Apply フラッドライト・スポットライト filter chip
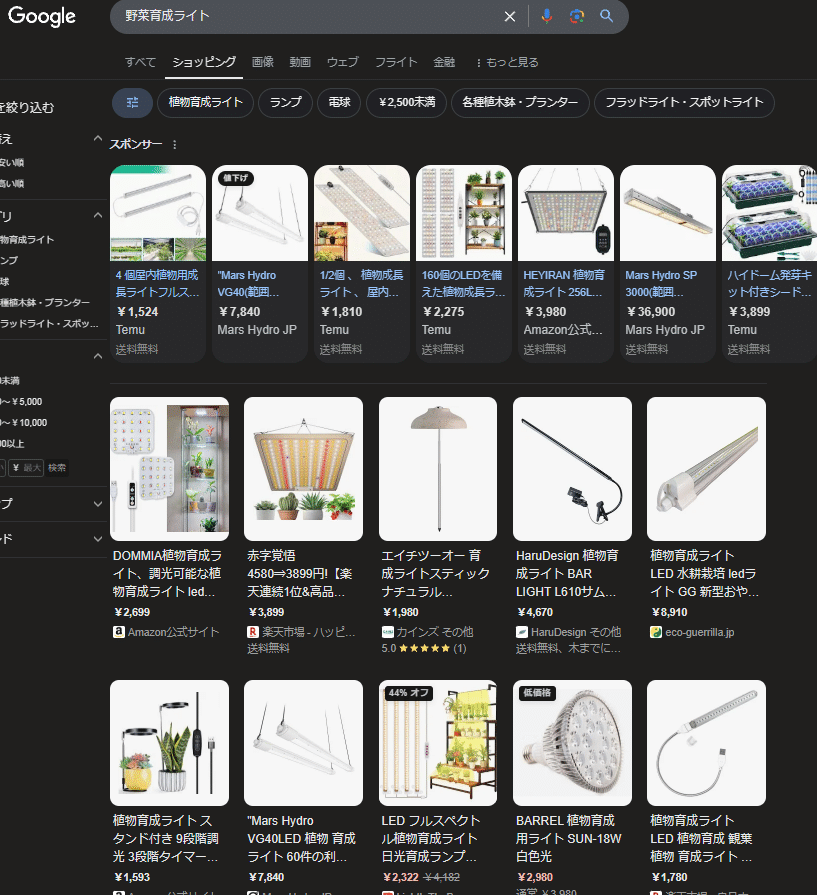This screenshot has width=817, height=895. click(684, 103)
